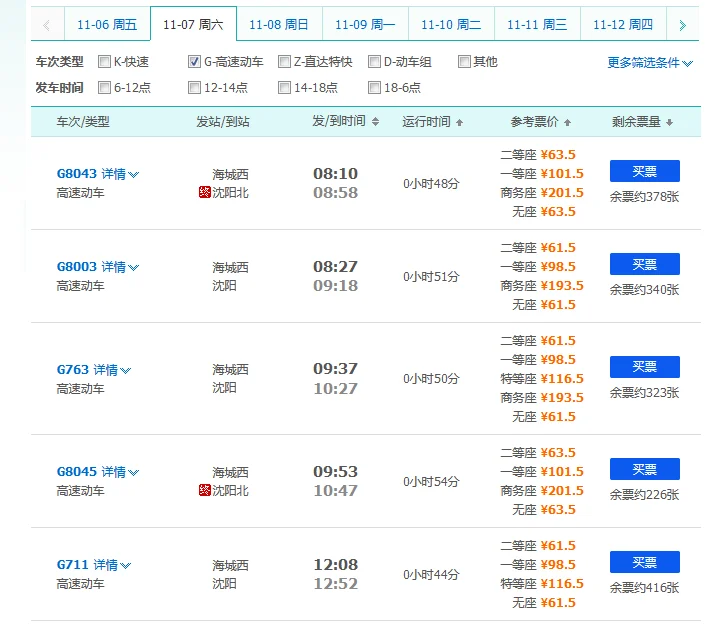This screenshot has height=629, width=711.
Task: Click the red origin-station icon beside 沈阳北 for G8043
Action: click(x=204, y=193)
